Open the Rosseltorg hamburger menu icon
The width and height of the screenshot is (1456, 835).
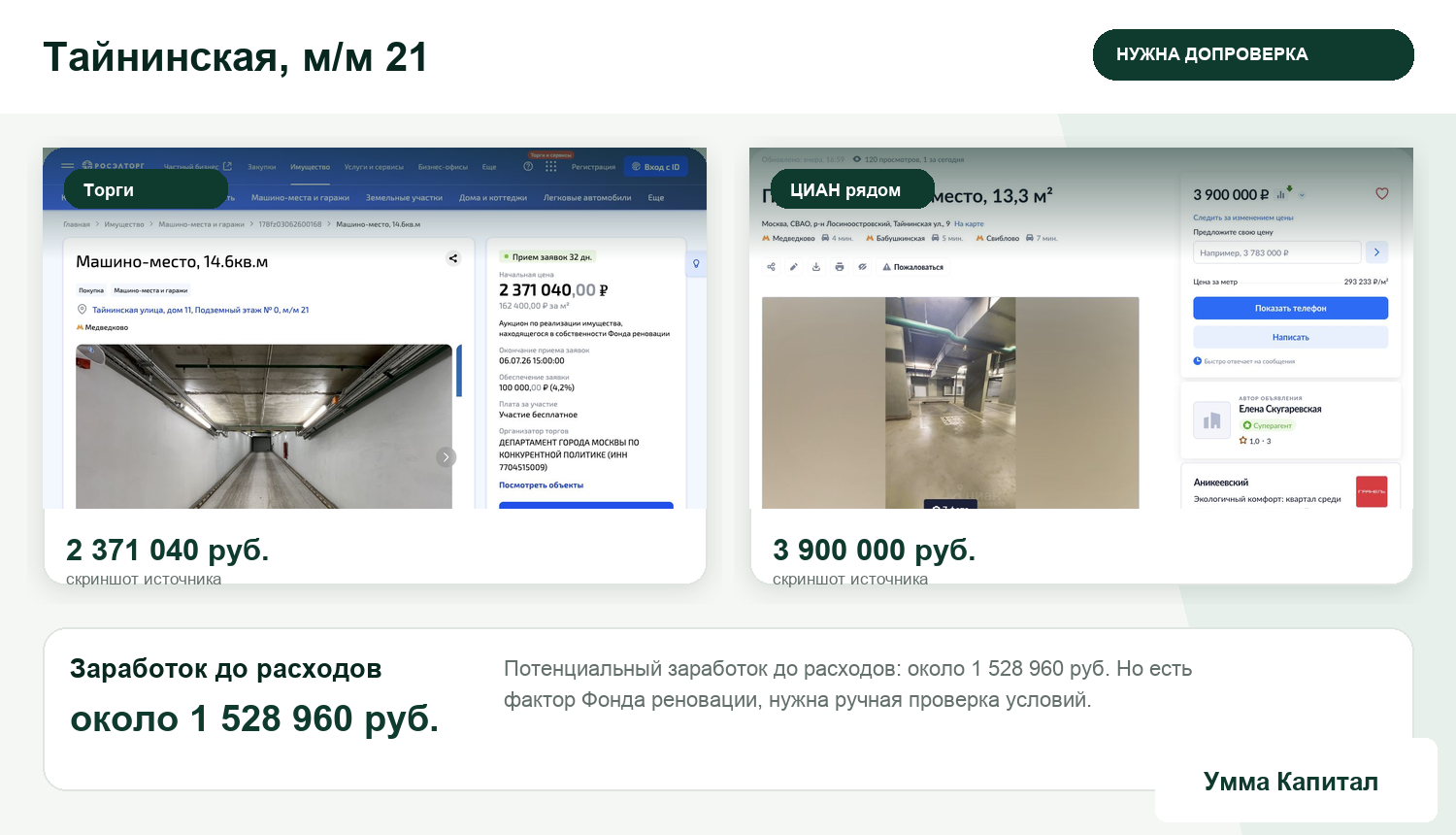click(x=67, y=166)
